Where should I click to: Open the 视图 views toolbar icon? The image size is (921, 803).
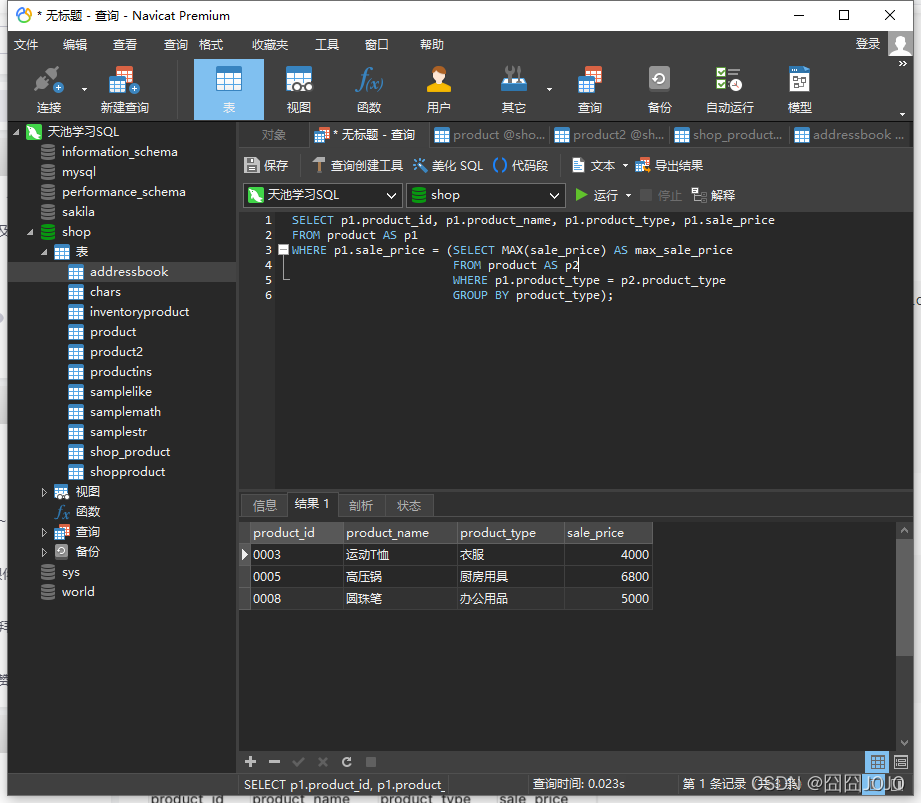pos(298,90)
